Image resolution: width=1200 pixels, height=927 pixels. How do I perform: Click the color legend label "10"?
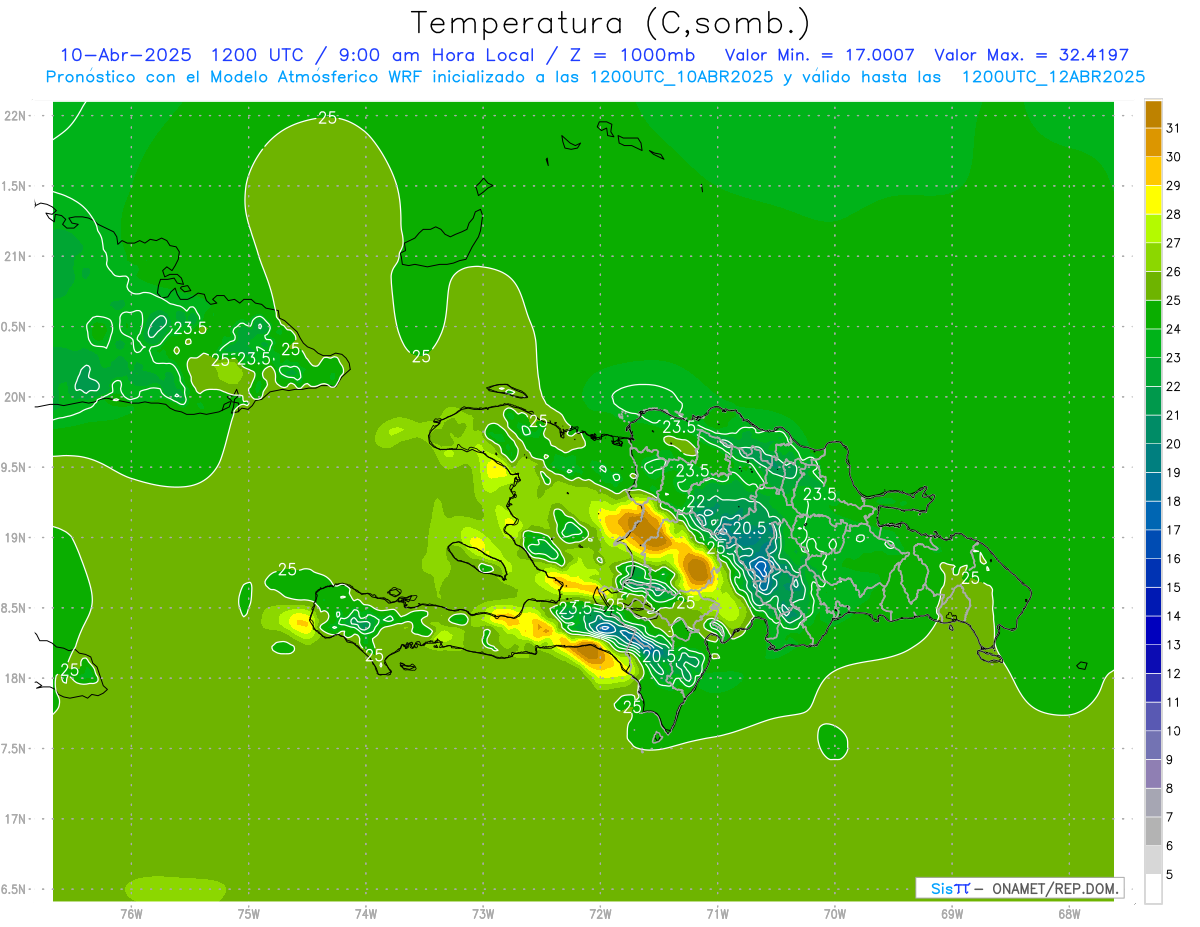(x=1174, y=731)
